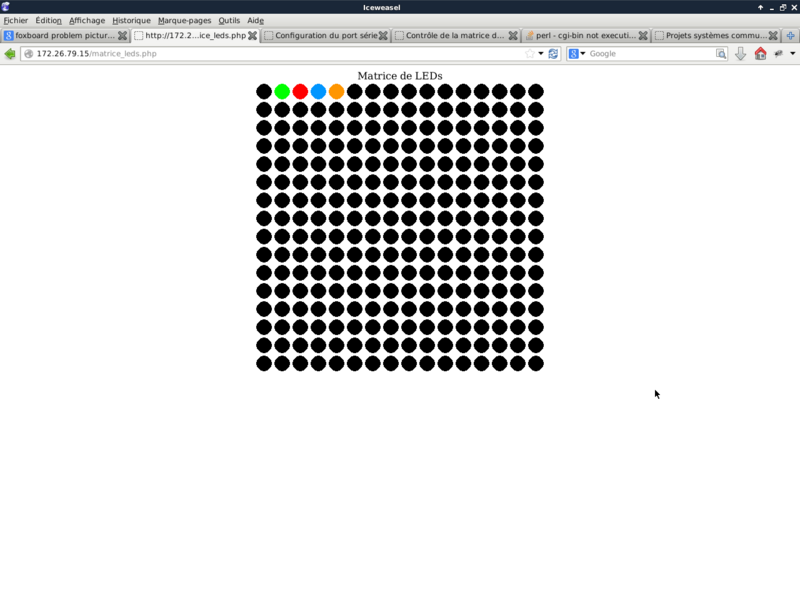The width and height of the screenshot is (800, 590).
Task: Reload the page with the refresh icon
Action: 553,54
